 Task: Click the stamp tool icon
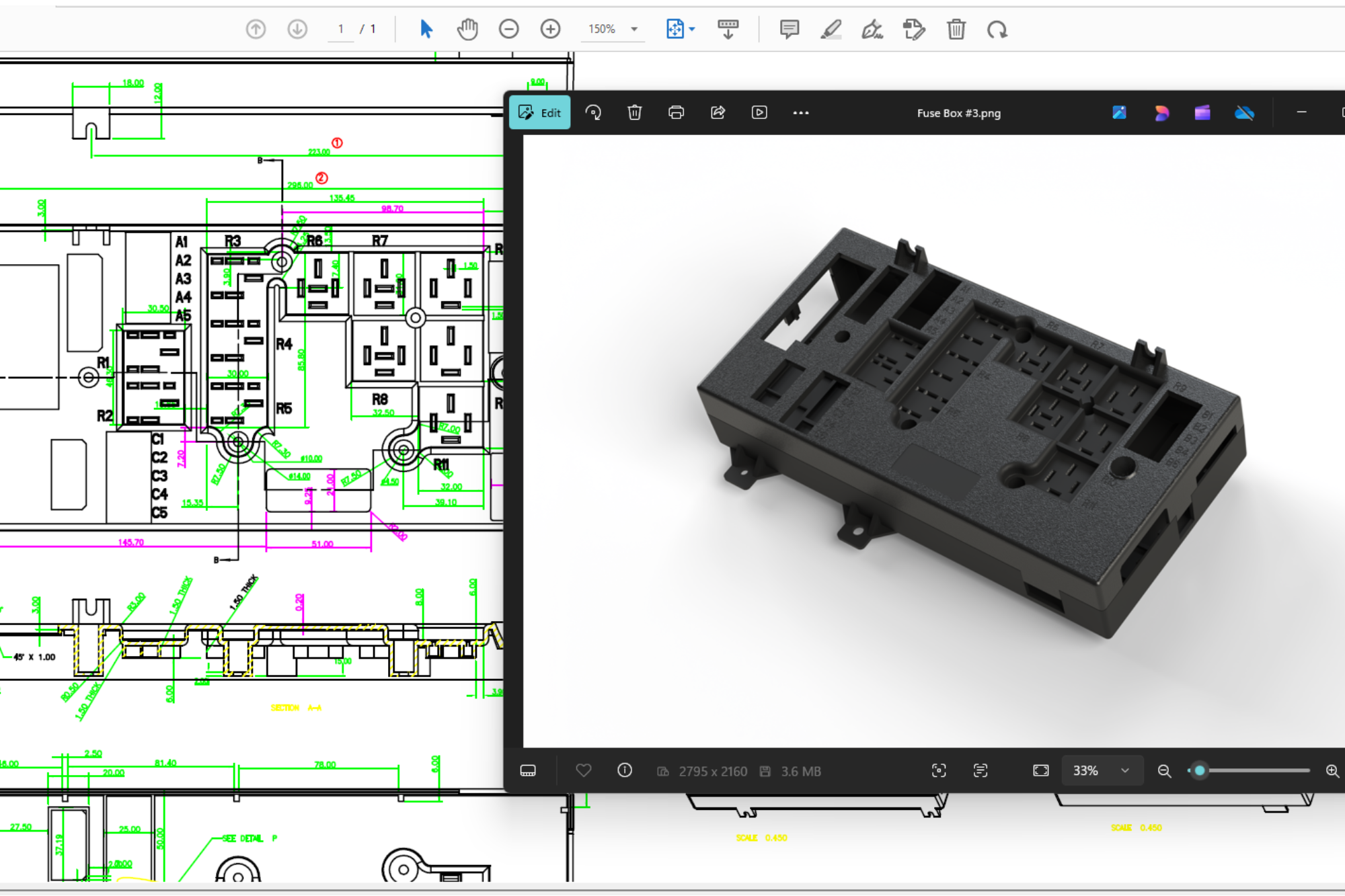pyautogui.click(x=914, y=29)
